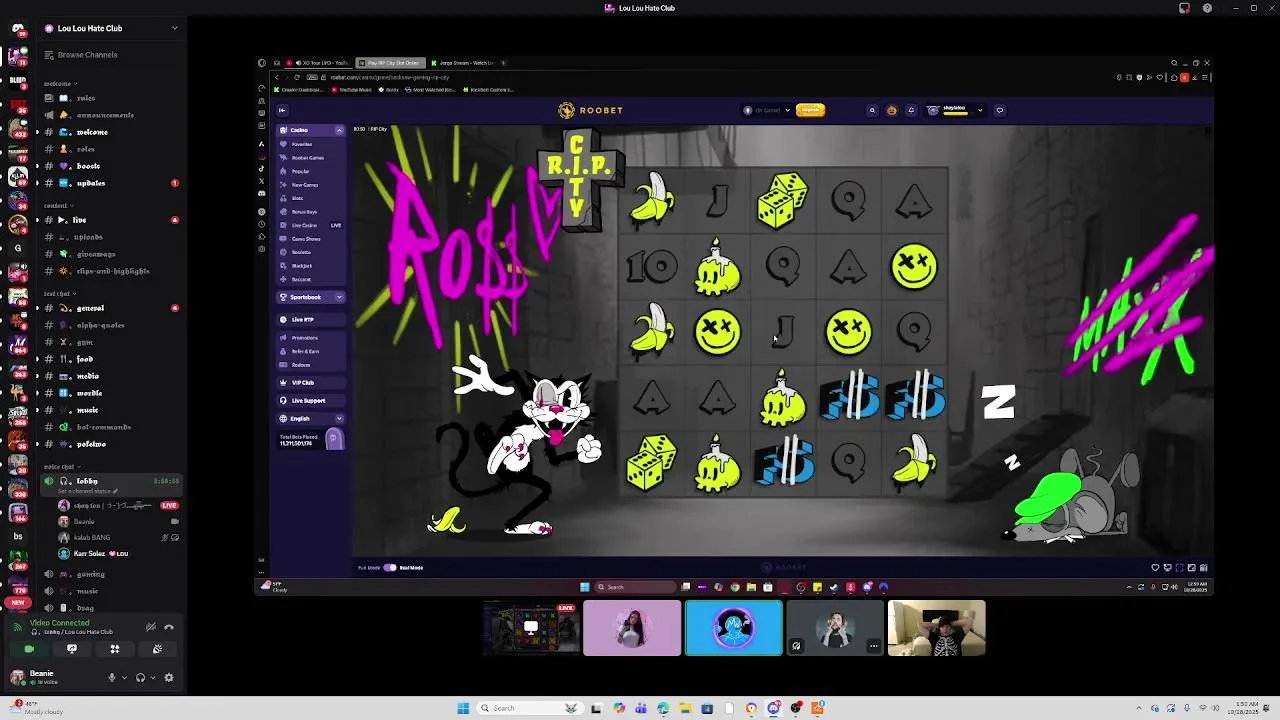Jump to NEW unread servers pill
This screenshot has height=720, width=1280.
click(17, 602)
